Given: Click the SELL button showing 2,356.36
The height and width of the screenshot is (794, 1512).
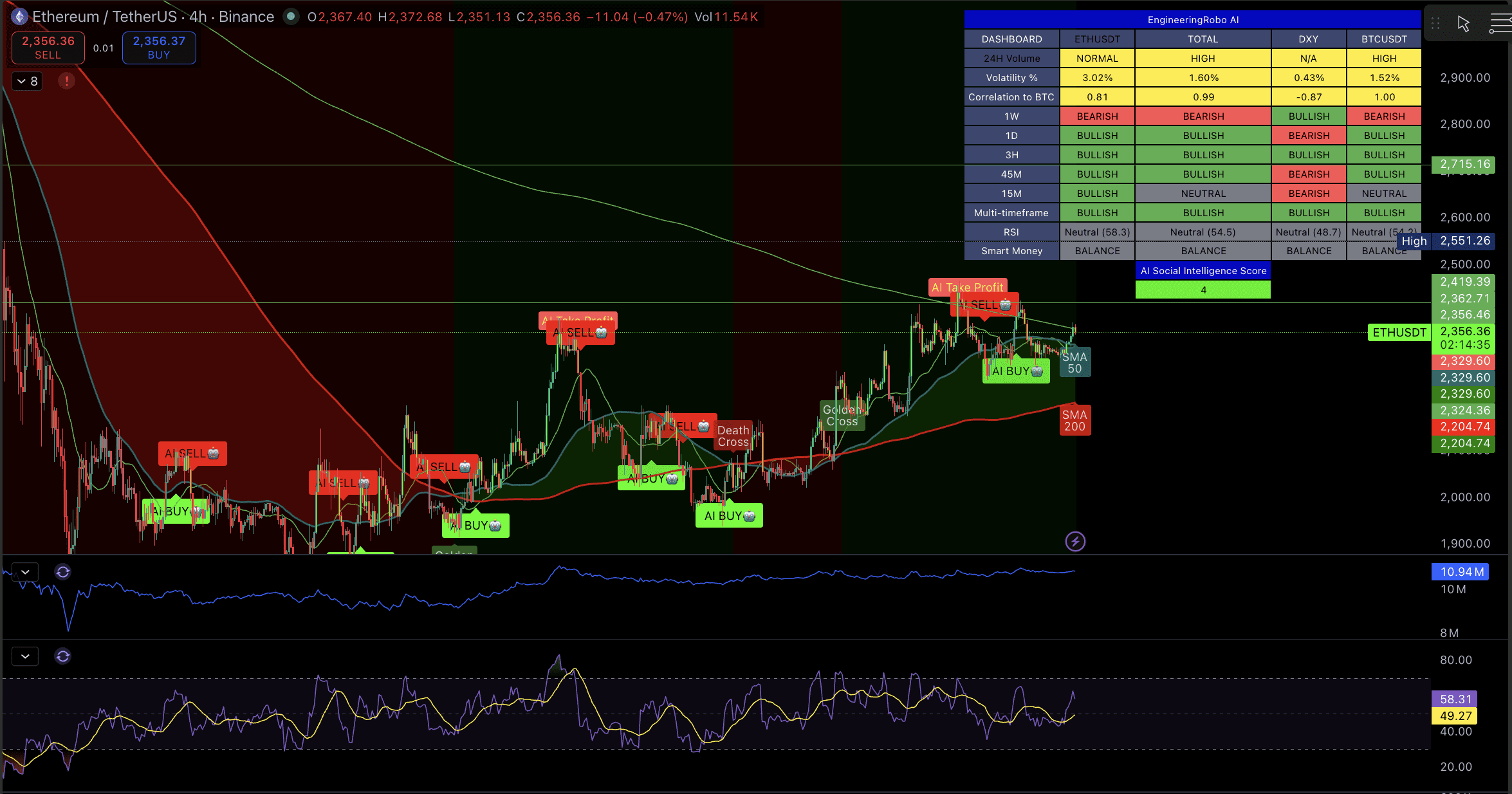Looking at the screenshot, I should (x=47, y=48).
